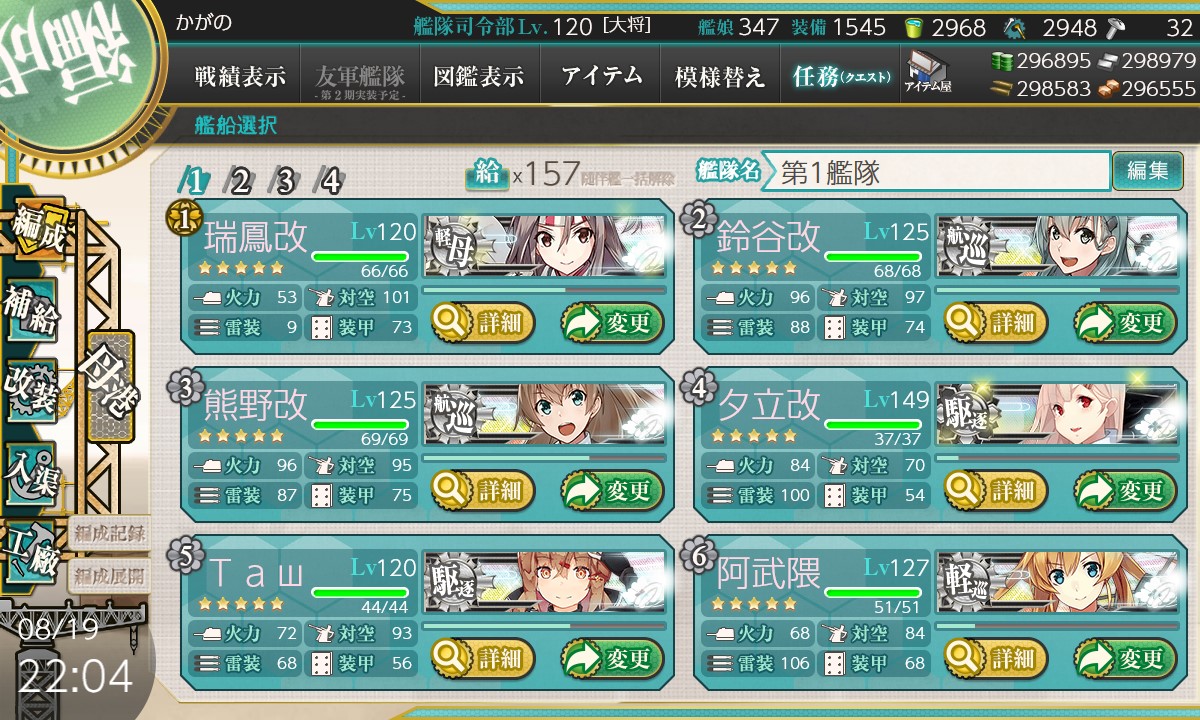
Task: Switch to fleet tab 3
Action: 285,181
